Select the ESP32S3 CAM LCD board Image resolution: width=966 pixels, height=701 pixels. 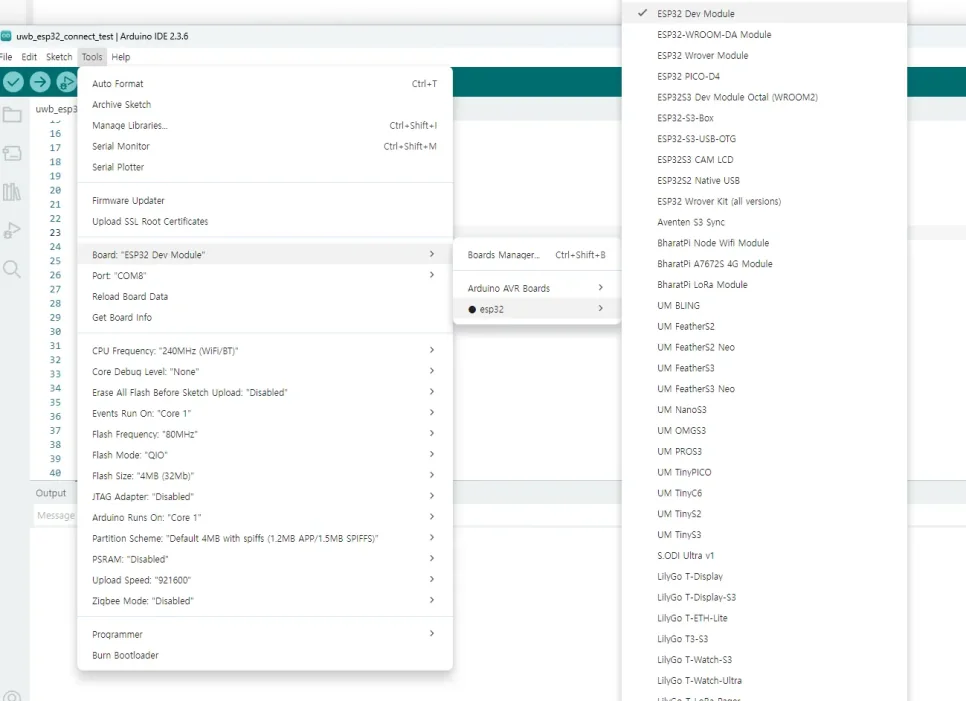pos(764,160)
